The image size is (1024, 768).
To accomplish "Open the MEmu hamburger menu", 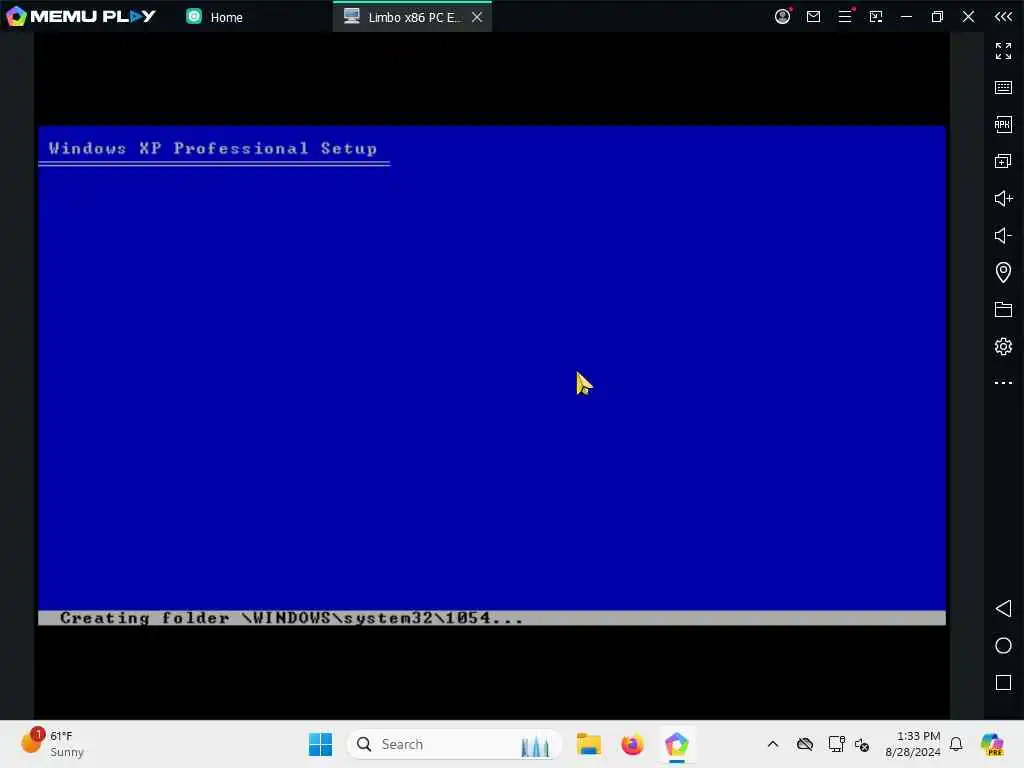I will pyautogui.click(x=845, y=16).
